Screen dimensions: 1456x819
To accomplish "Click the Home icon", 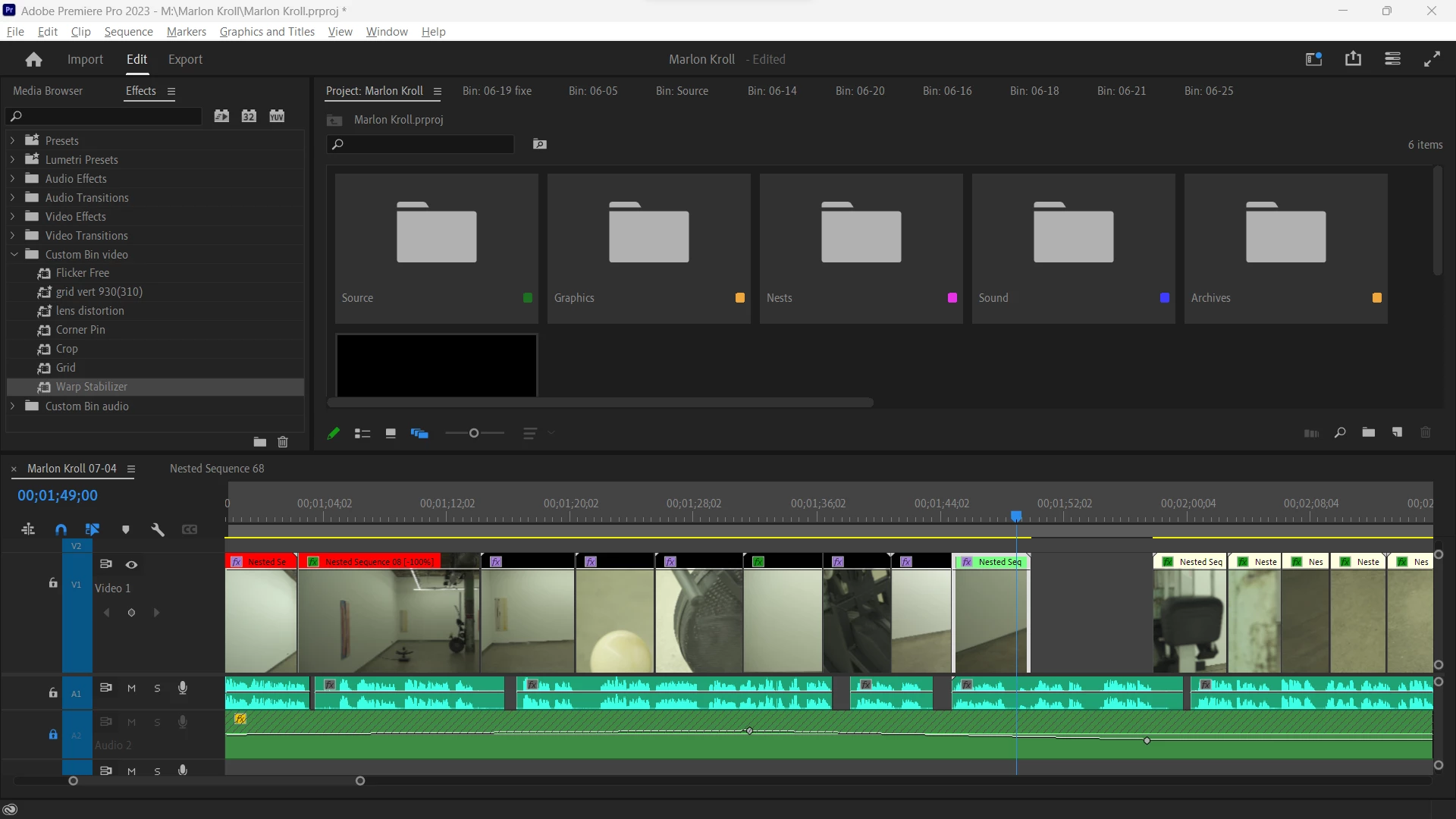I will point(33,60).
